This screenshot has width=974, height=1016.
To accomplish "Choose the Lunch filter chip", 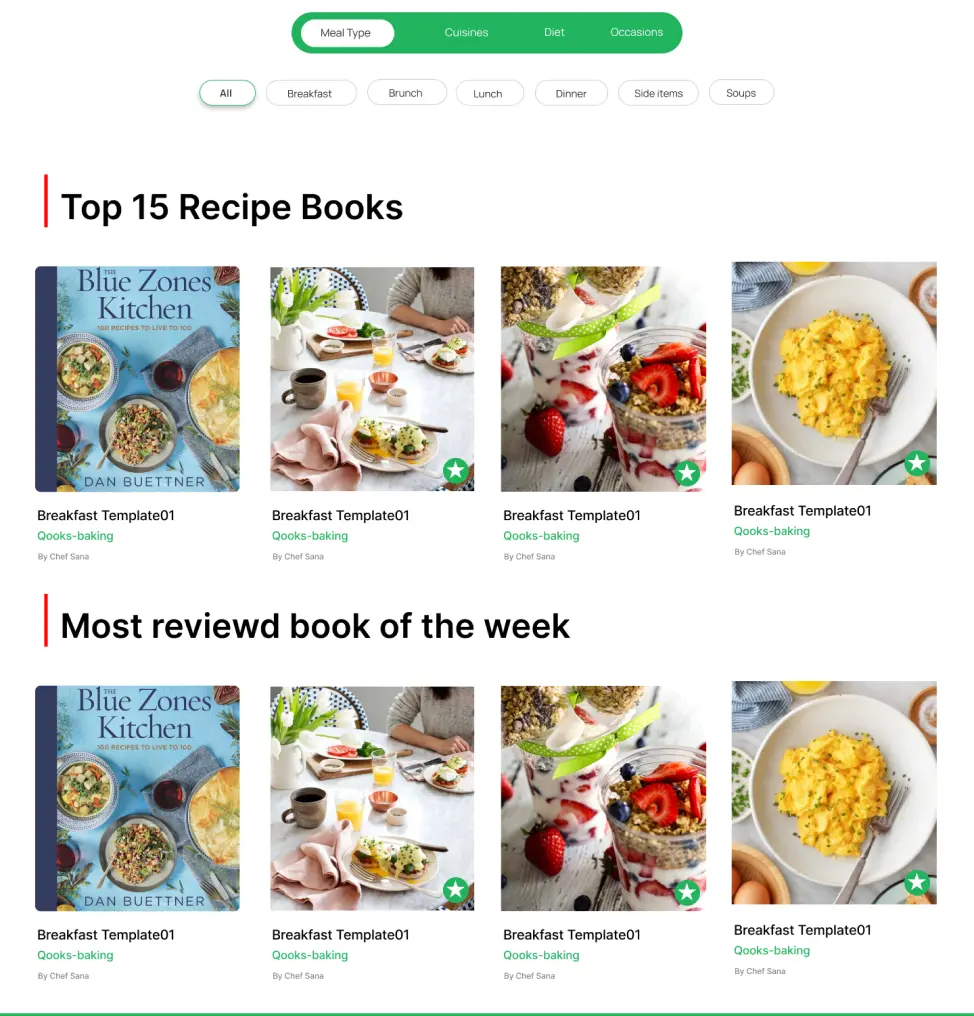I will [489, 93].
